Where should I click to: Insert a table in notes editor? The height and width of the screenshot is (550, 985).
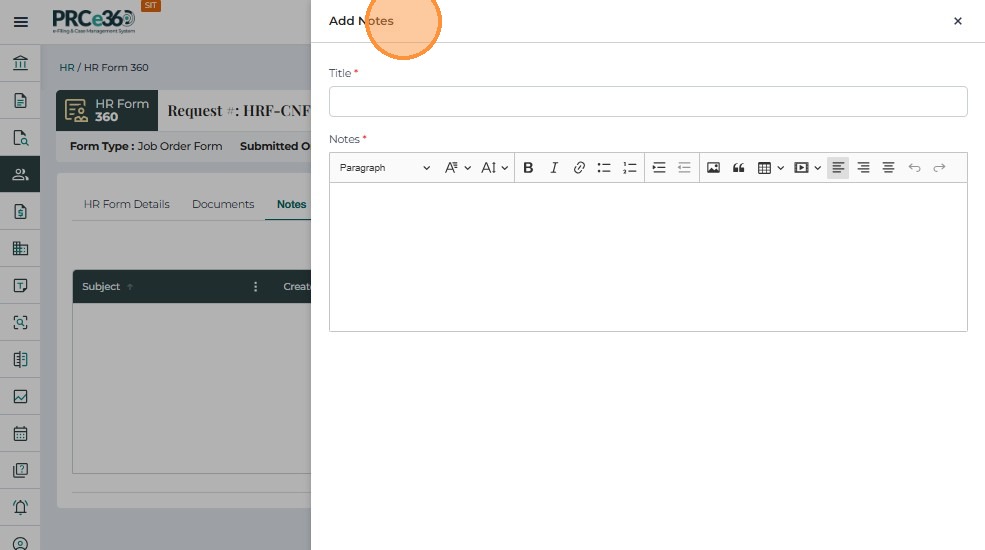764,168
